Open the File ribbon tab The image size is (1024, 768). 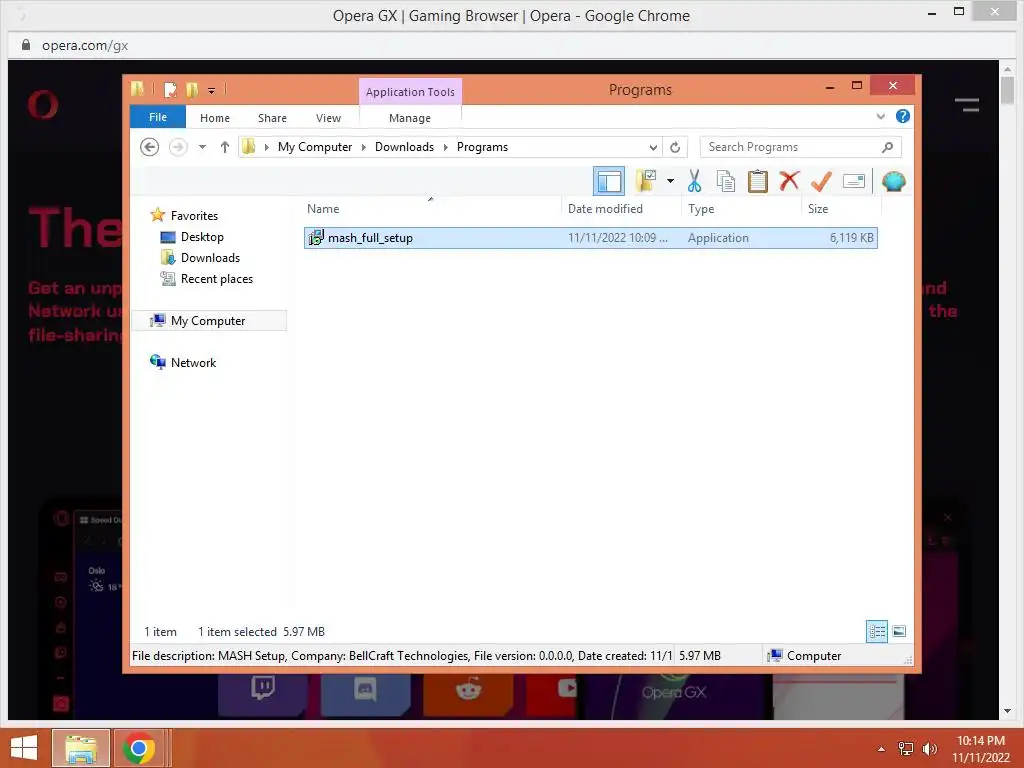[158, 117]
